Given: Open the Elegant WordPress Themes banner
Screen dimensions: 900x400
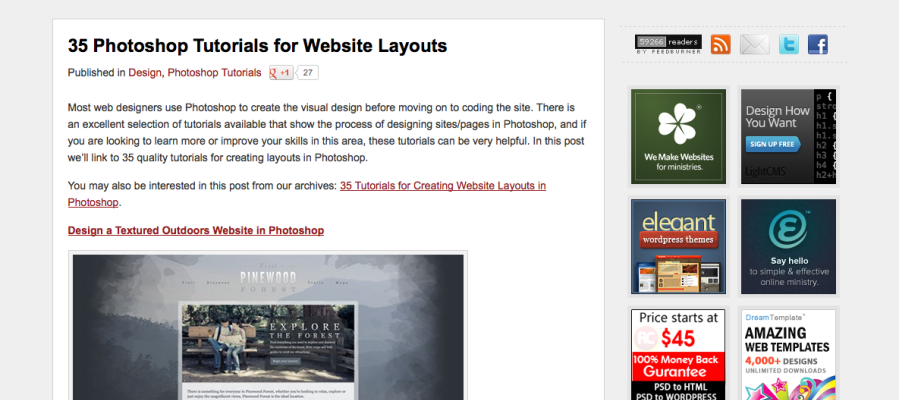Looking at the screenshot, I should coord(678,246).
